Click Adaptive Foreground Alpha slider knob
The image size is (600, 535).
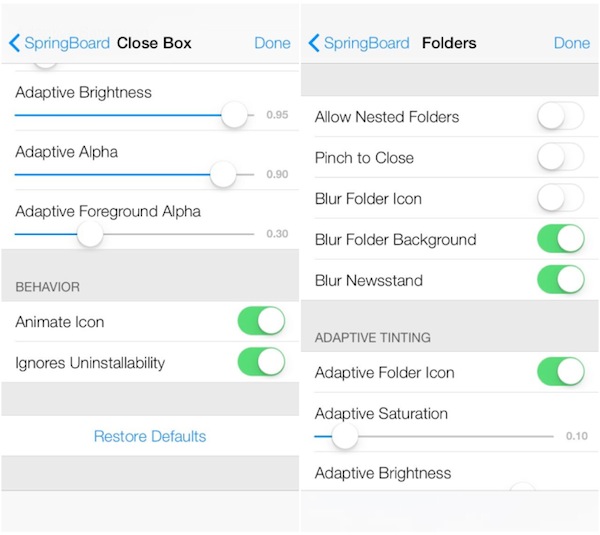(x=90, y=234)
